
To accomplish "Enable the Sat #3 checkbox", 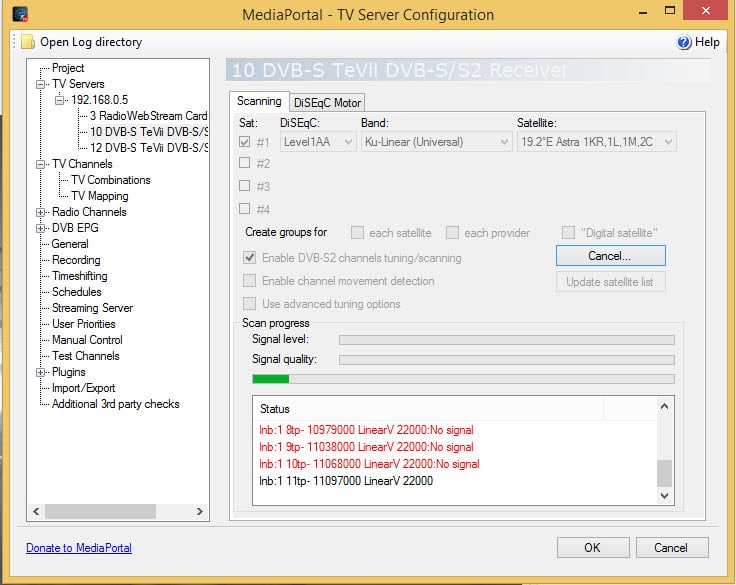I will pos(245,185).
